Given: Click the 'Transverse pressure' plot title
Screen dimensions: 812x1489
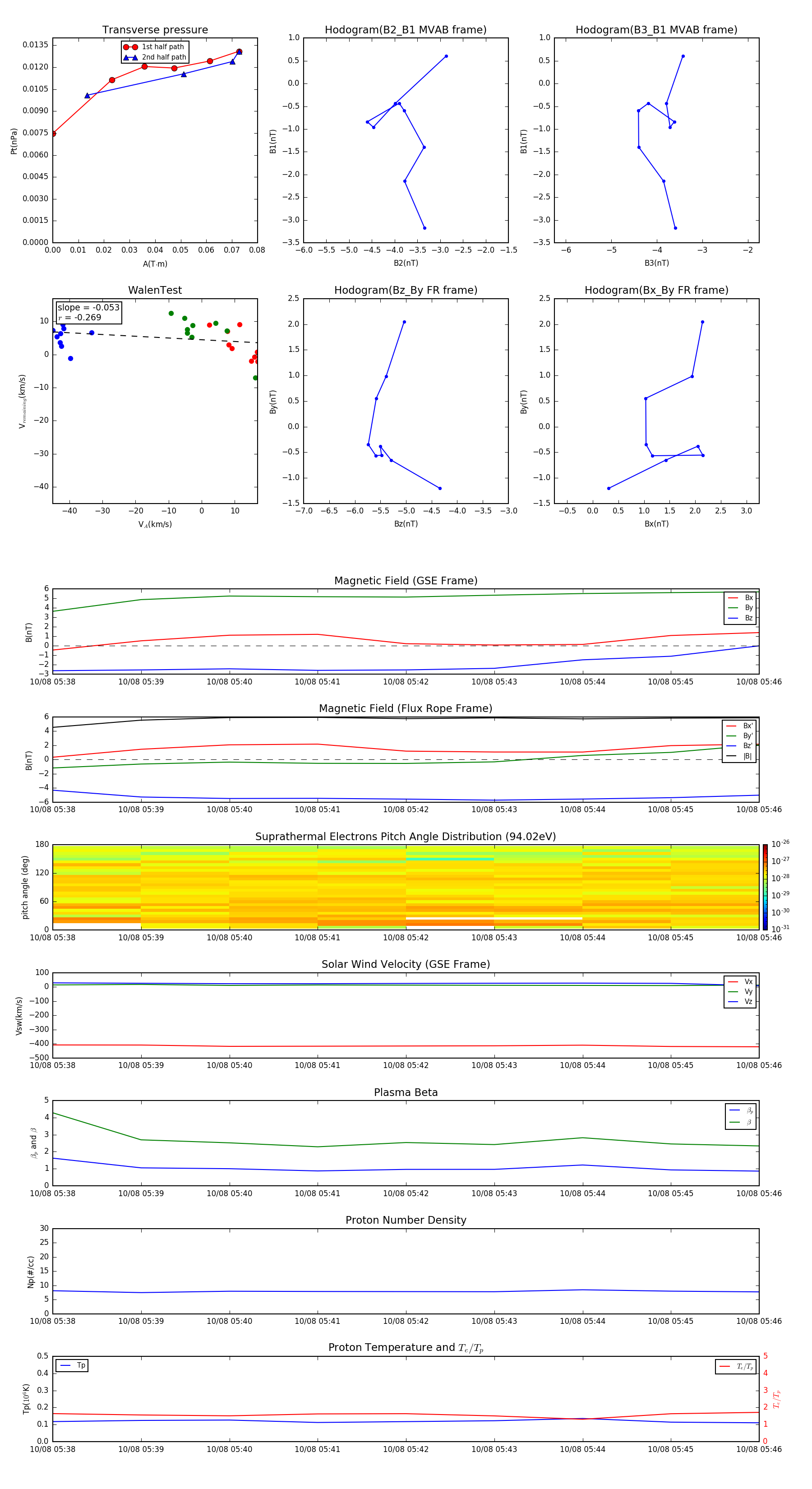Looking at the screenshot, I should (x=155, y=29).
